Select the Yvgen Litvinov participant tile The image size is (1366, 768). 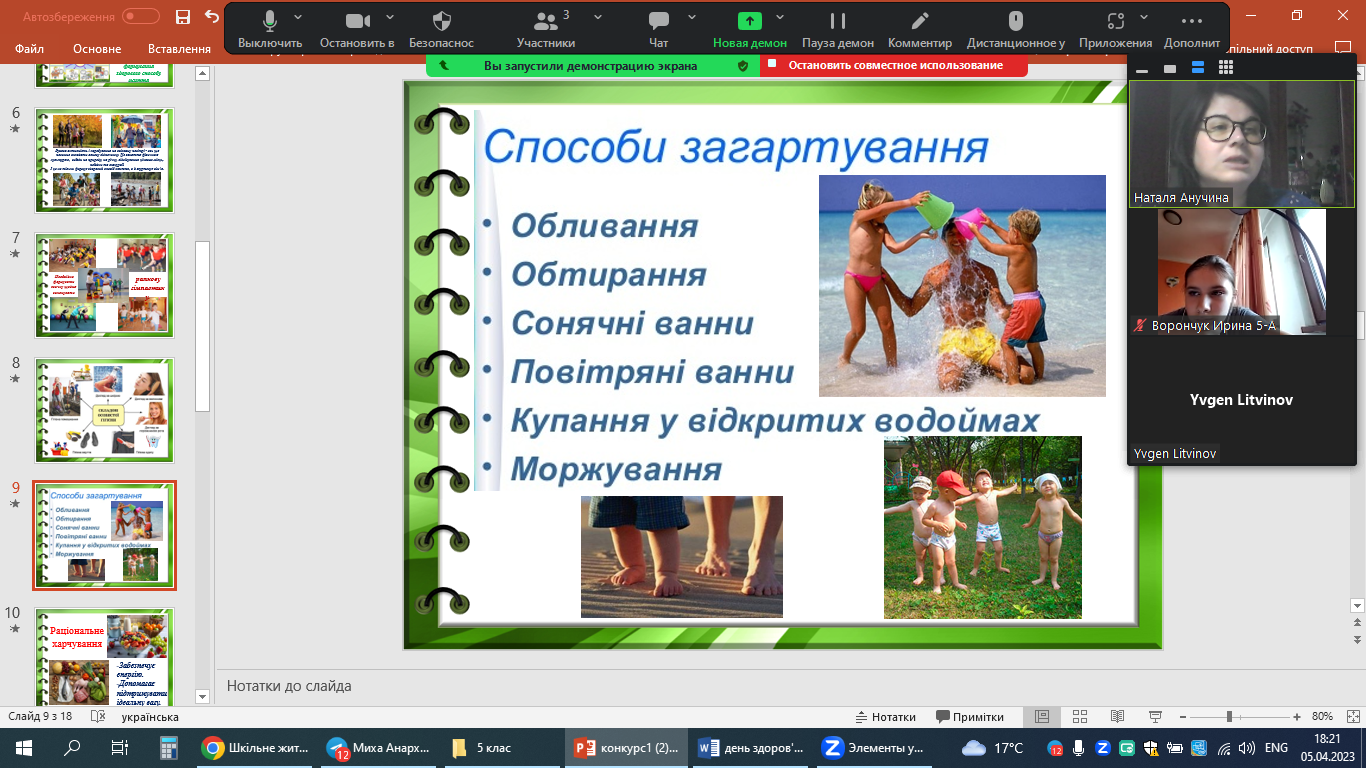[x=1242, y=400]
